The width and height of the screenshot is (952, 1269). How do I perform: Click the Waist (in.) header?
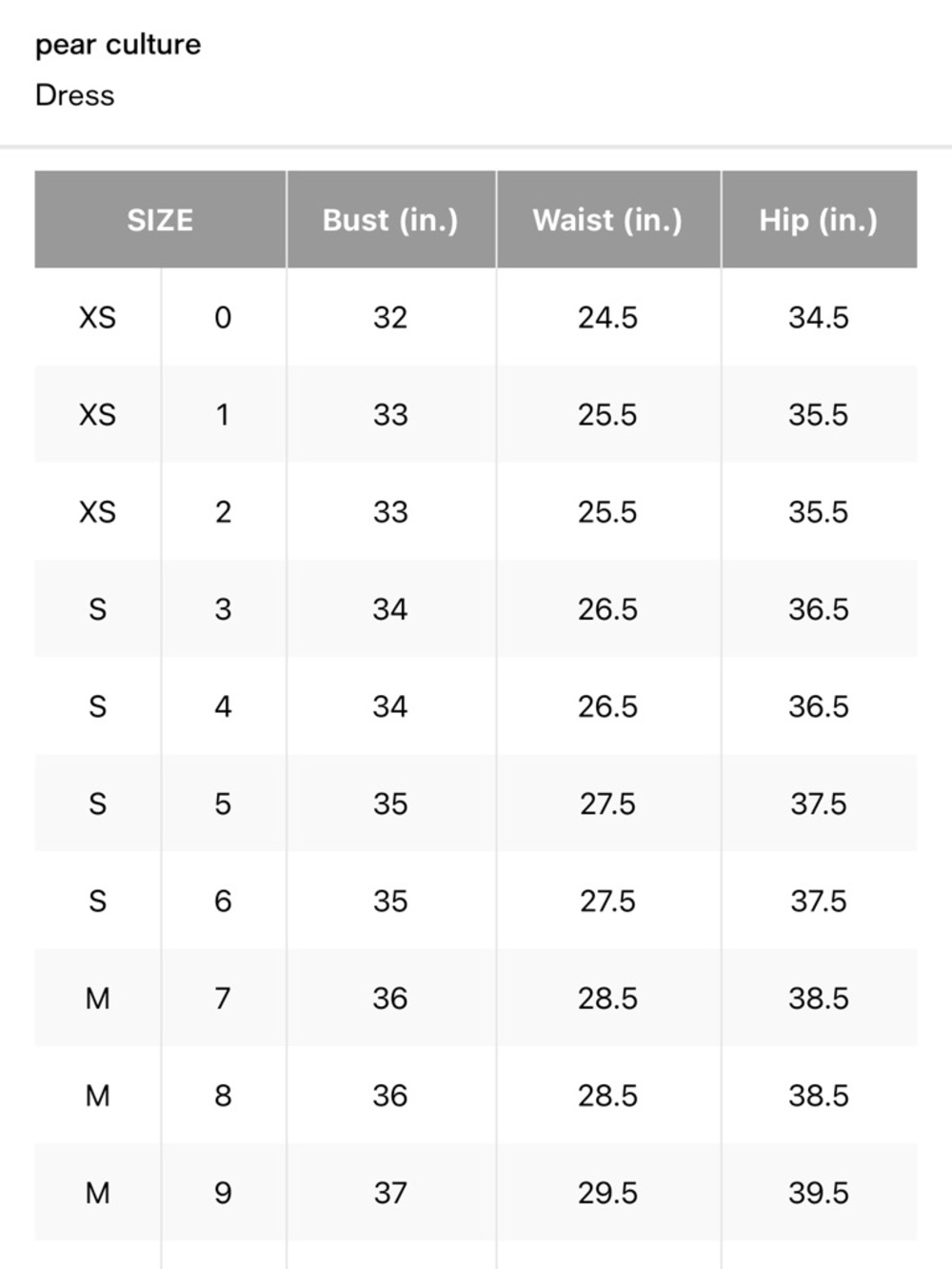pos(607,220)
